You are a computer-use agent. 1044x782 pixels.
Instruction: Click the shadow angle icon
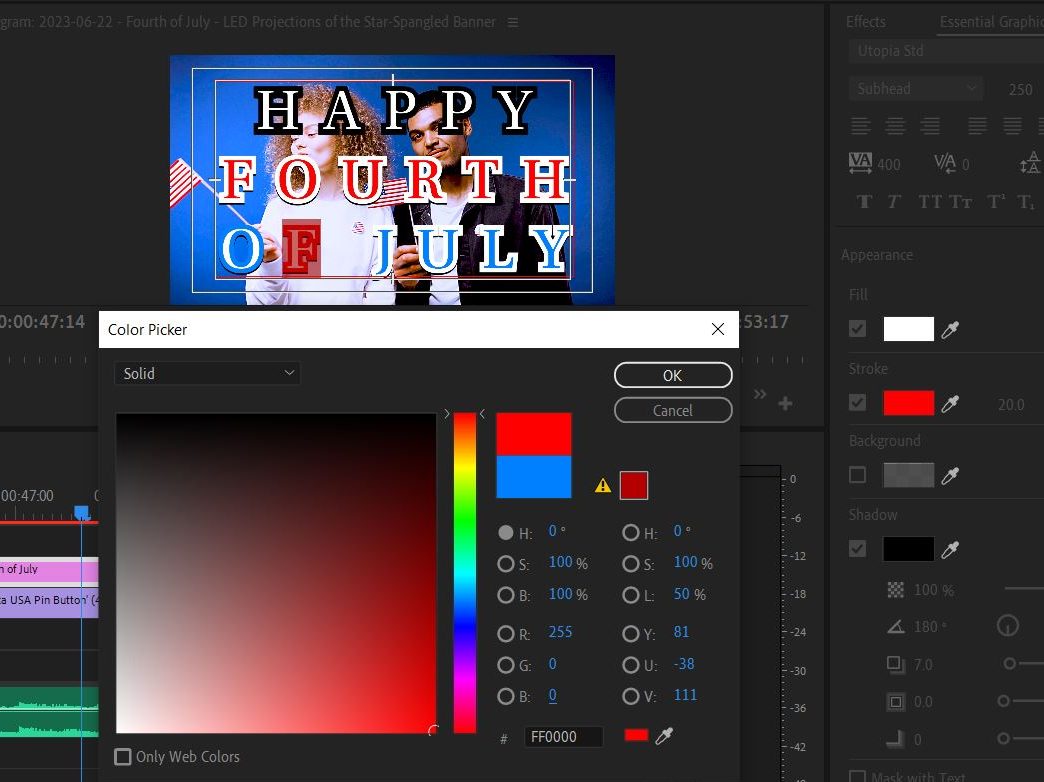pos(896,627)
